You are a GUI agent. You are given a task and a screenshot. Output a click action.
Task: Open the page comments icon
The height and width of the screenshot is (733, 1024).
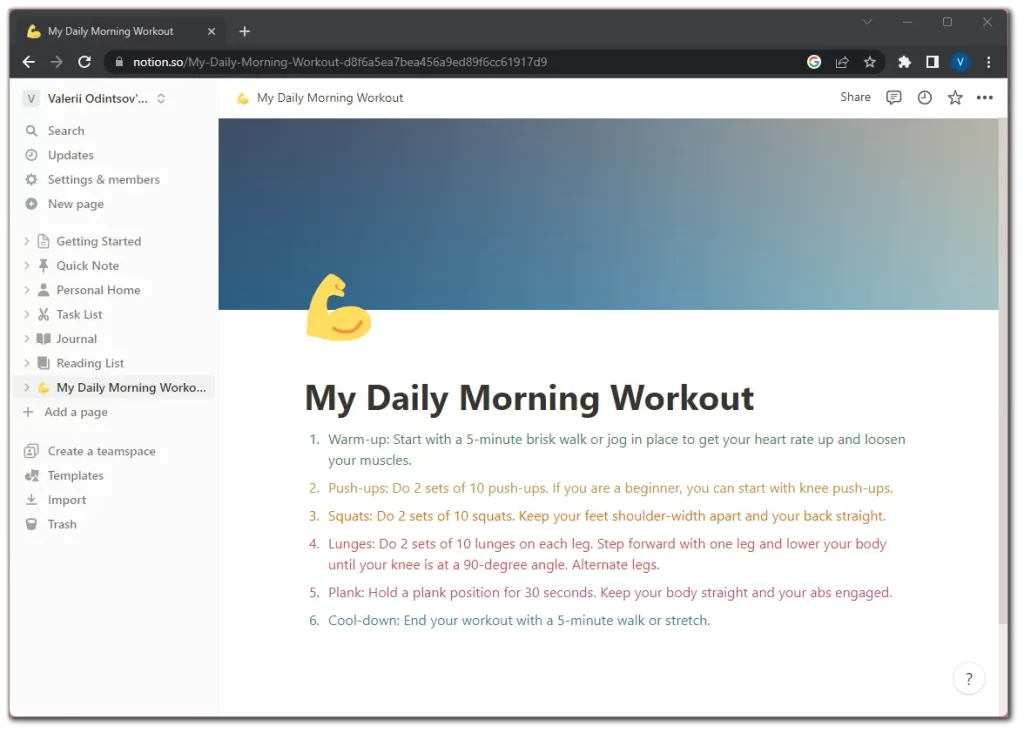tap(893, 97)
